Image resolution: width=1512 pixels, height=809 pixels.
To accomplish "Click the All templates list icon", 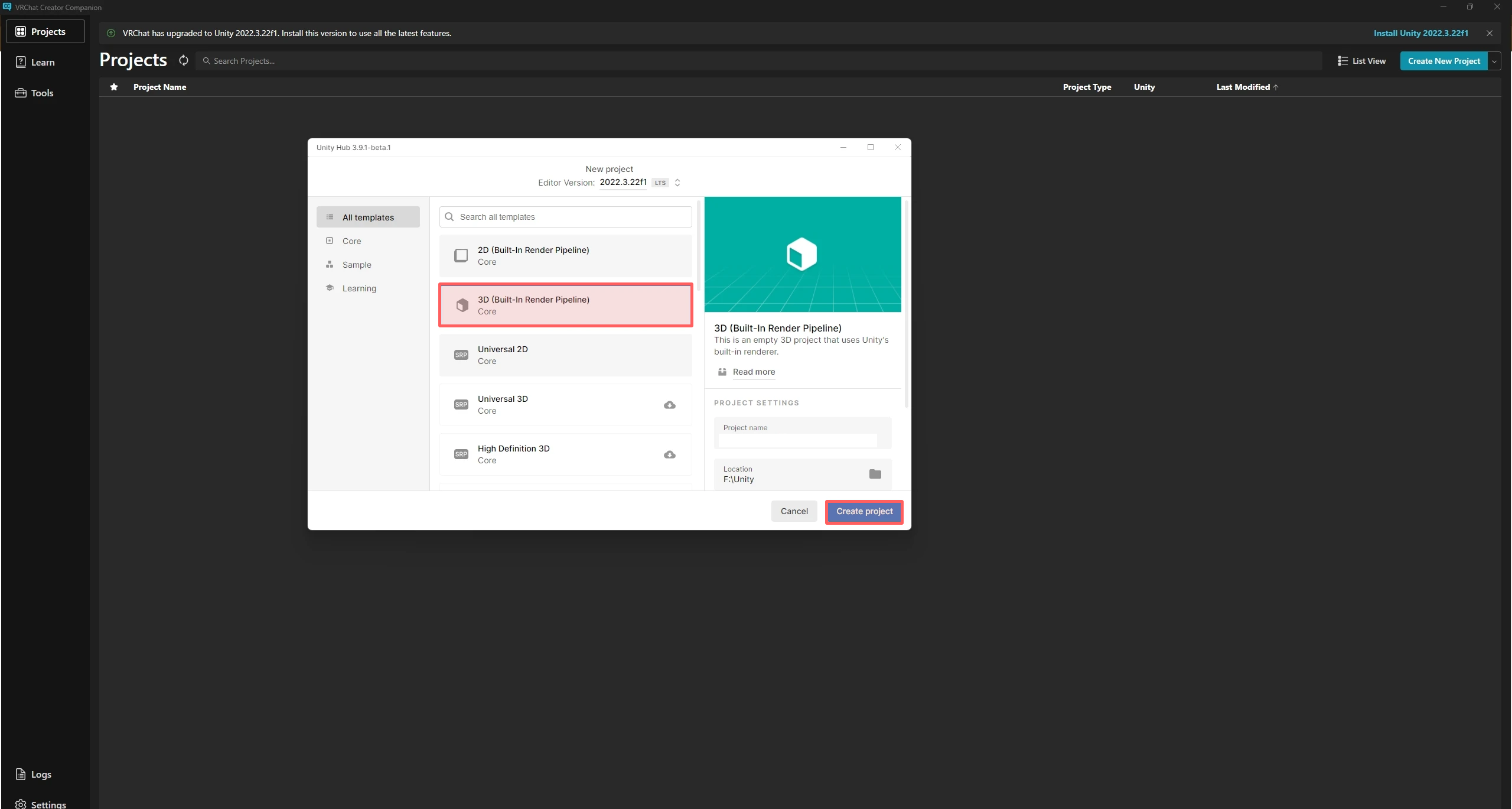I will 330,217.
